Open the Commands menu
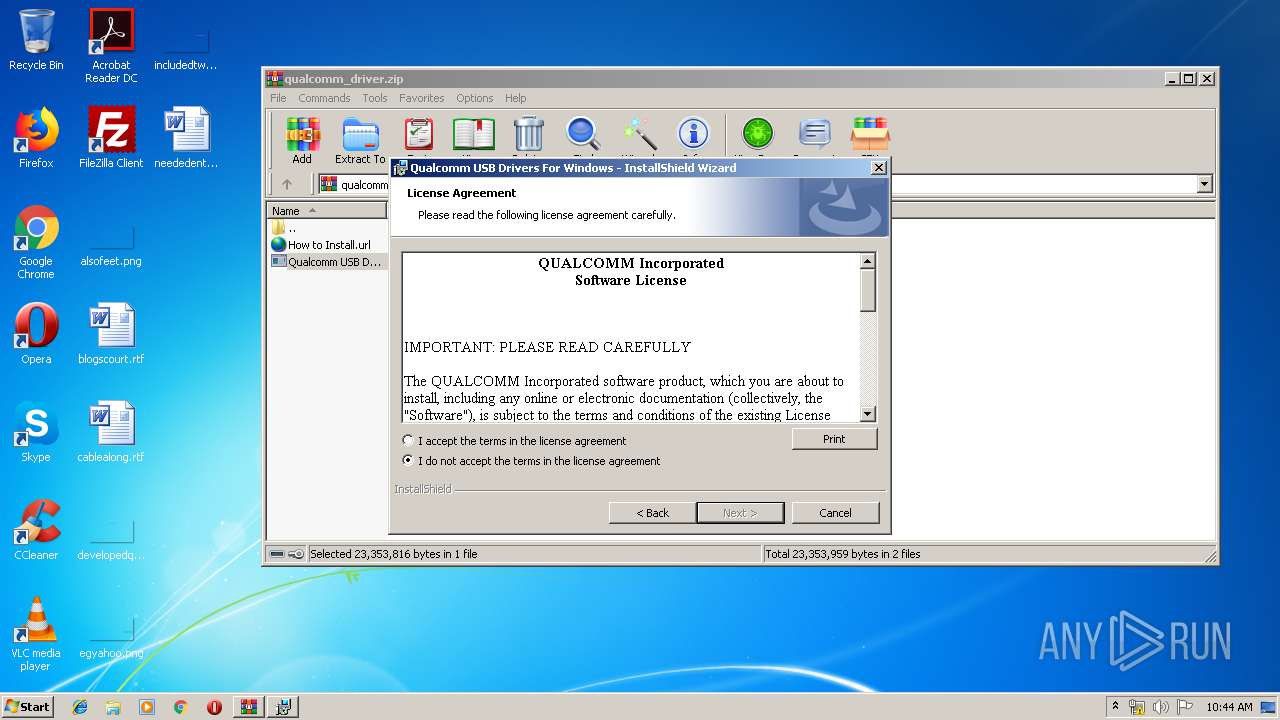Image resolution: width=1280 pixels, height=720 pixels. [324, 98]
